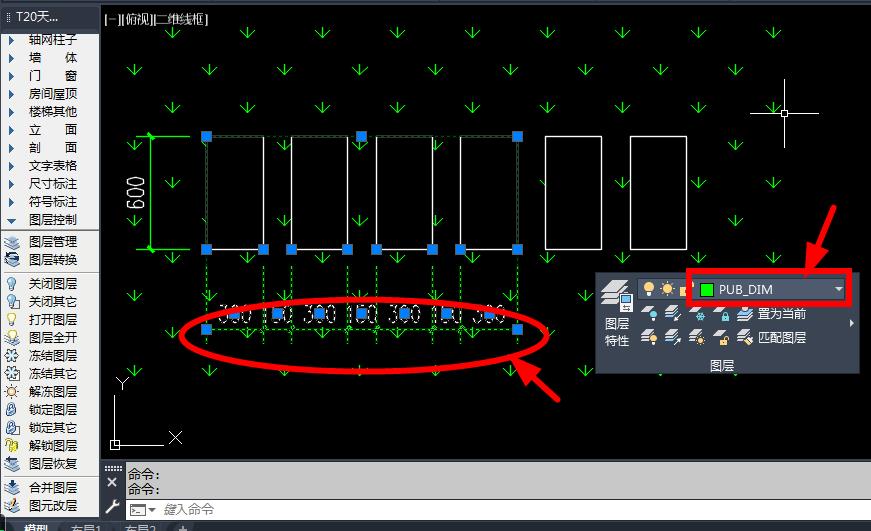
Task: Switch to the 布局1 layout tab
Action: [x=86, y=527]
